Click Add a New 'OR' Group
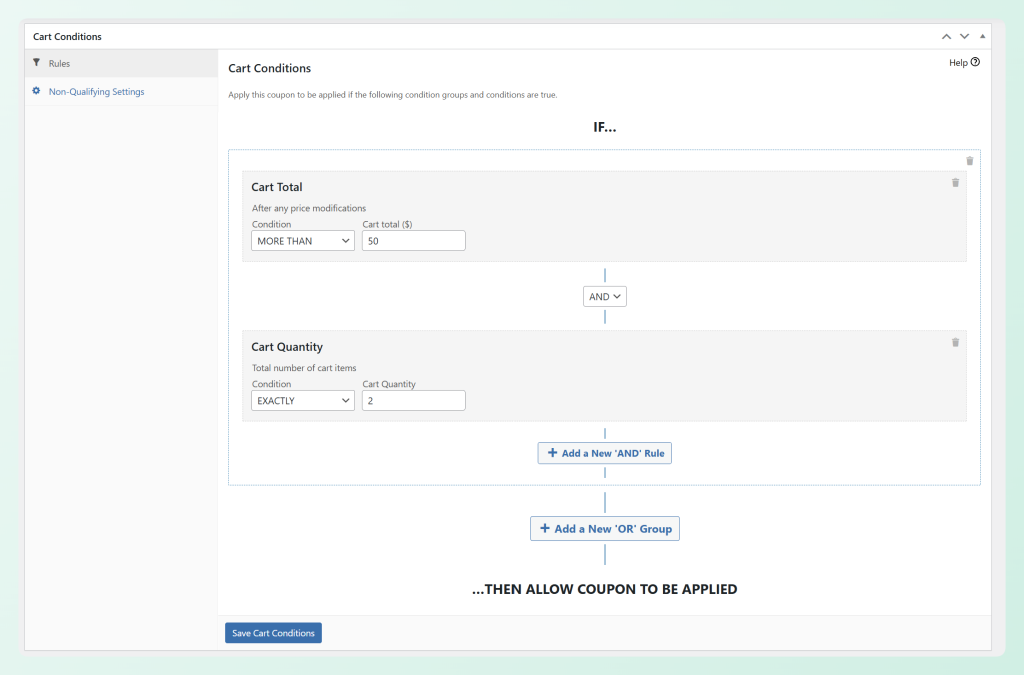This screenshot has height=675, width=1024. [x=604, y=528]
